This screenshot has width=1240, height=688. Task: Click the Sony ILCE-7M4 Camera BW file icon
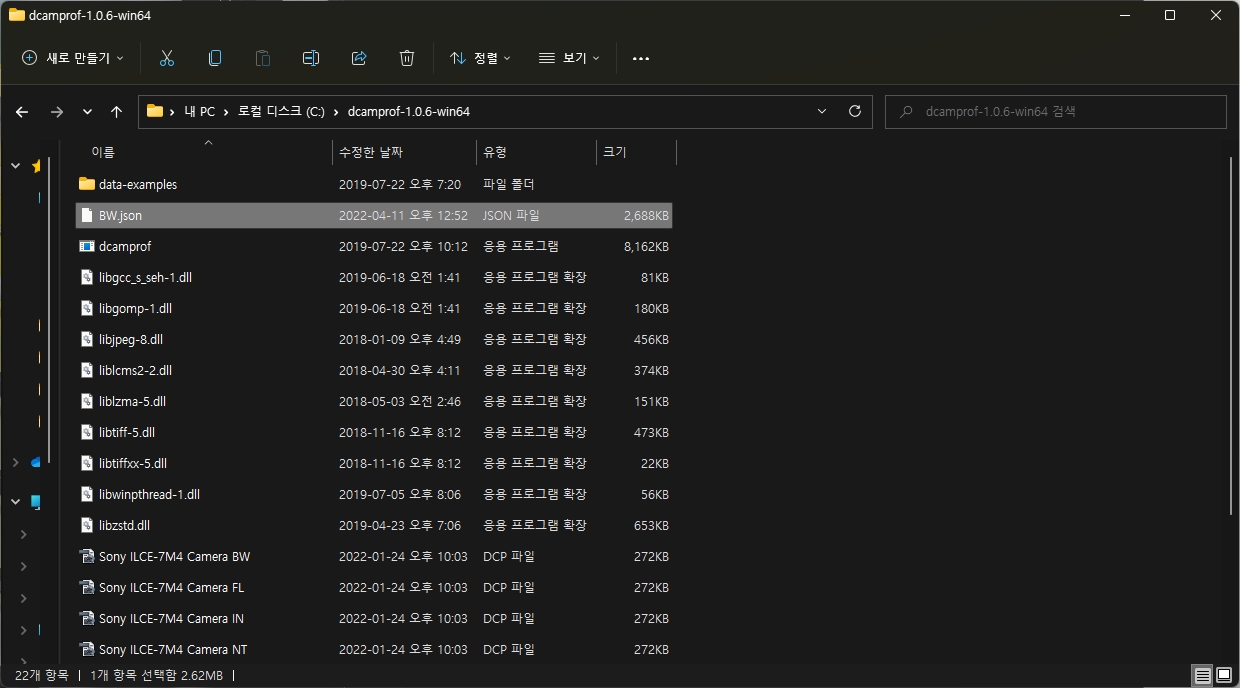[x=86, y=556]
